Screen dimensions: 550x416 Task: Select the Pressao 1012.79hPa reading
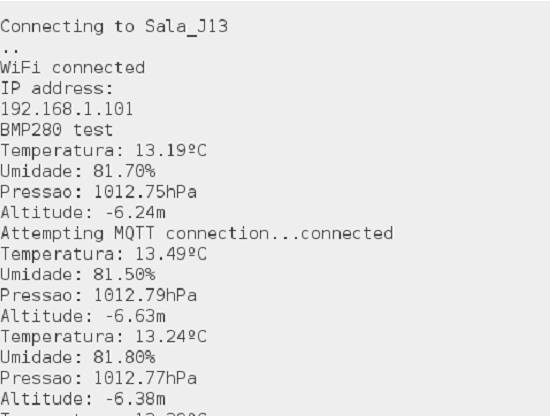(x=99, y=295)
